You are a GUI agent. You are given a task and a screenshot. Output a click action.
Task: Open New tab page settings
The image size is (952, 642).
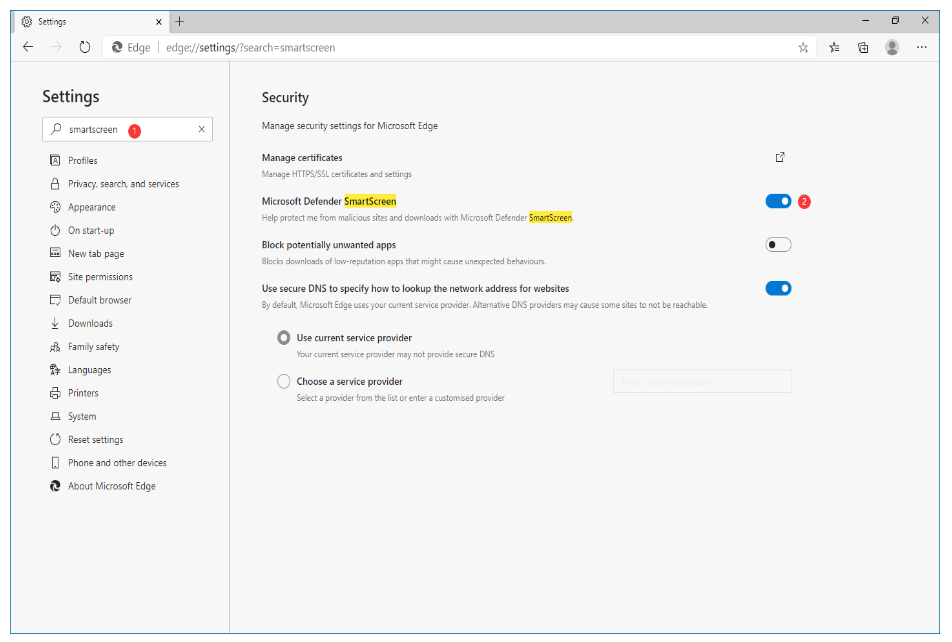96,253
